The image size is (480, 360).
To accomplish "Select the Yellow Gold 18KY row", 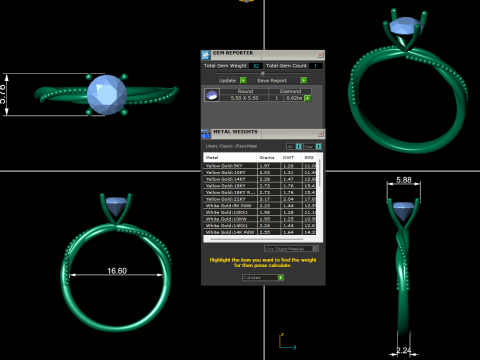I will tap(260, 186).
